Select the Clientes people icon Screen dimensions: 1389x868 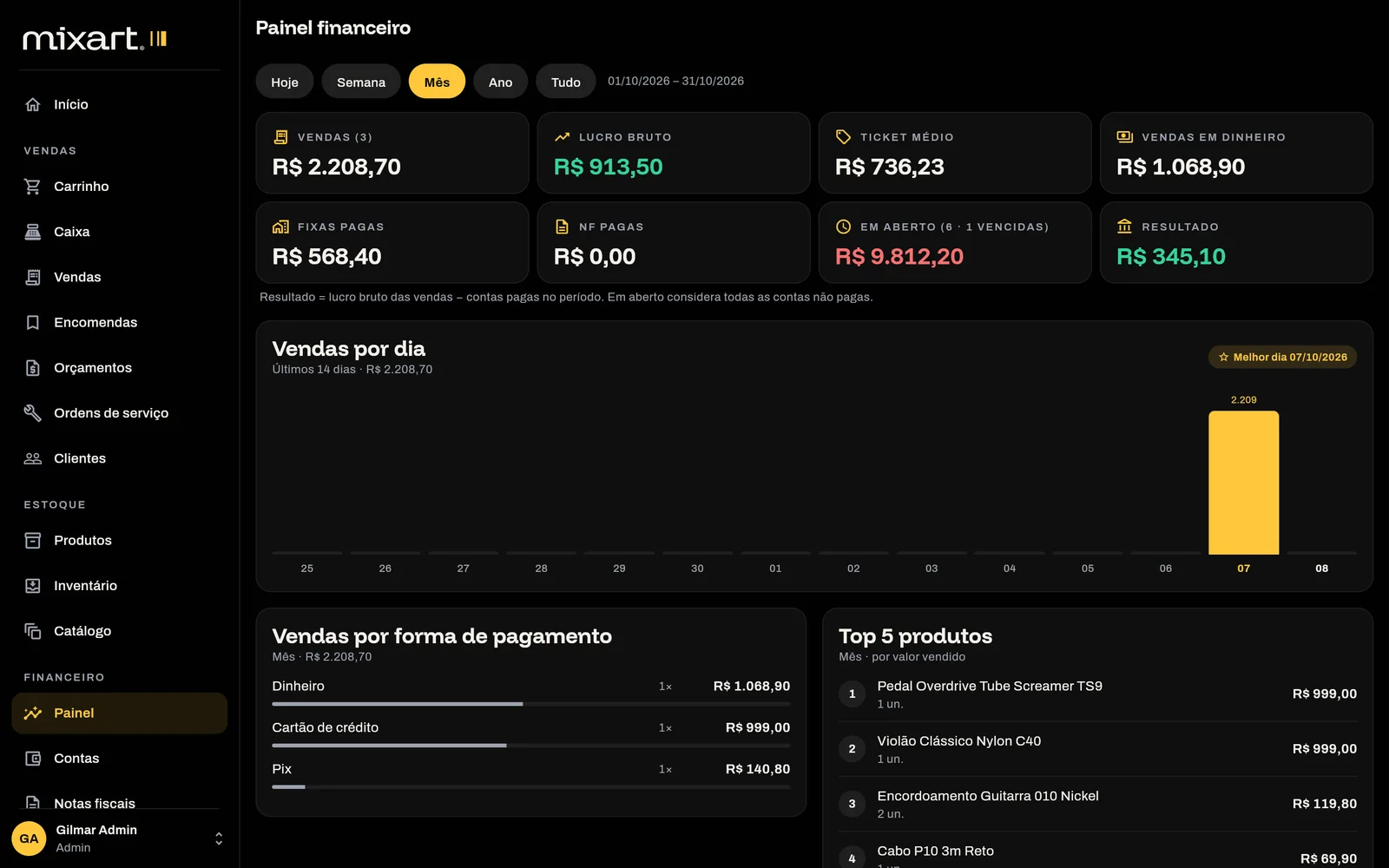tap(33, 458)
